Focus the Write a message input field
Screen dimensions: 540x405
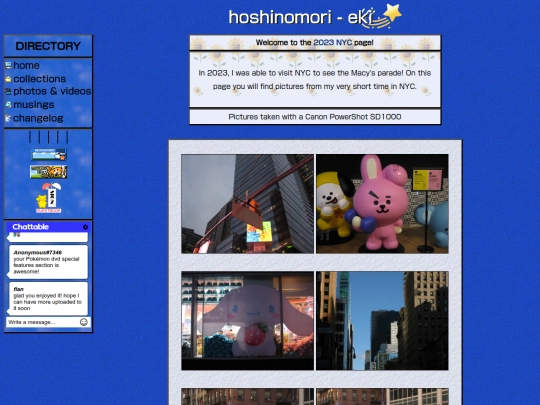43,322
